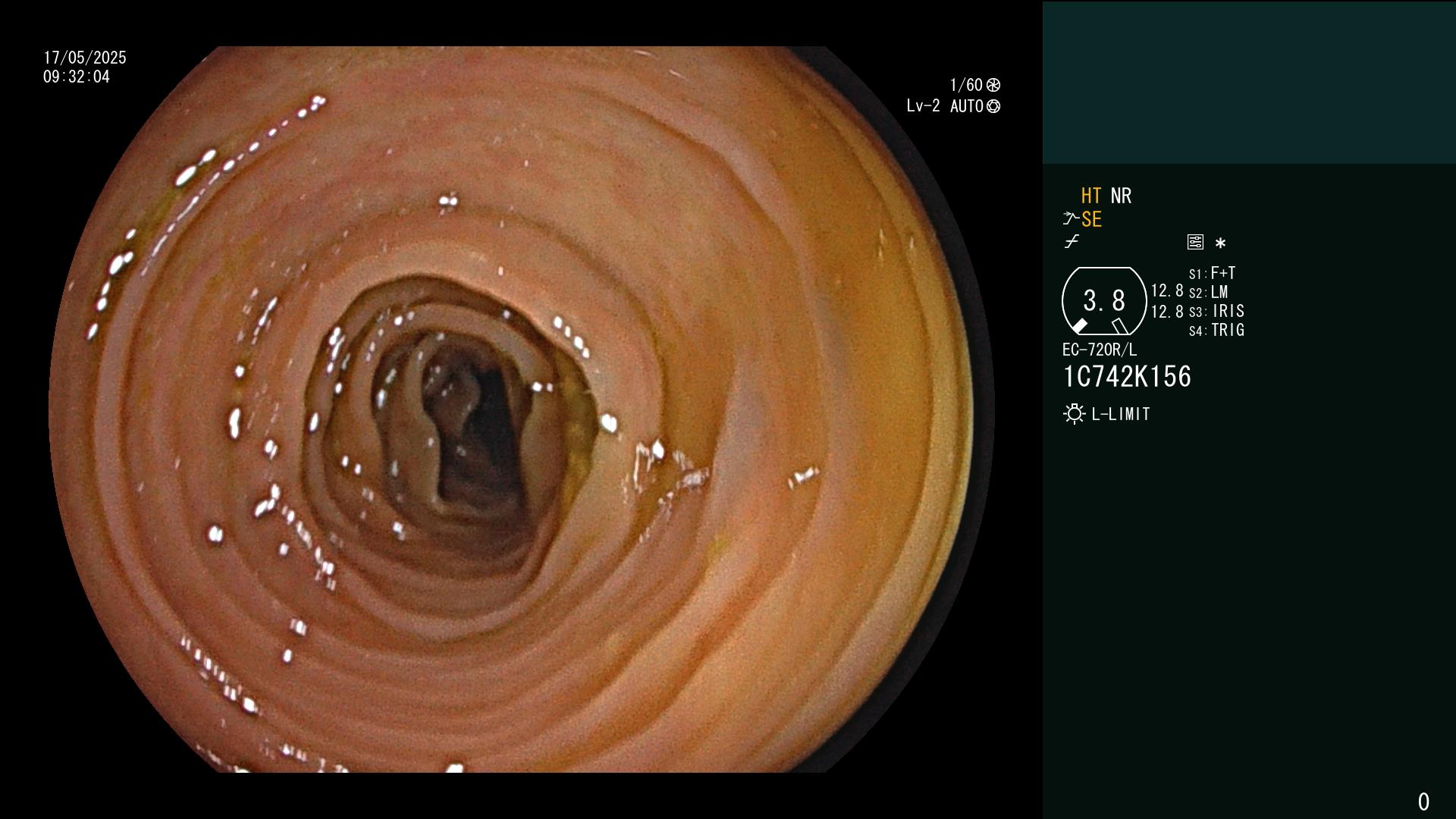This screenshot has height=819, width=1456.
Task: Click the S2: LM switch assignment
Action: tap(1208, 292)
